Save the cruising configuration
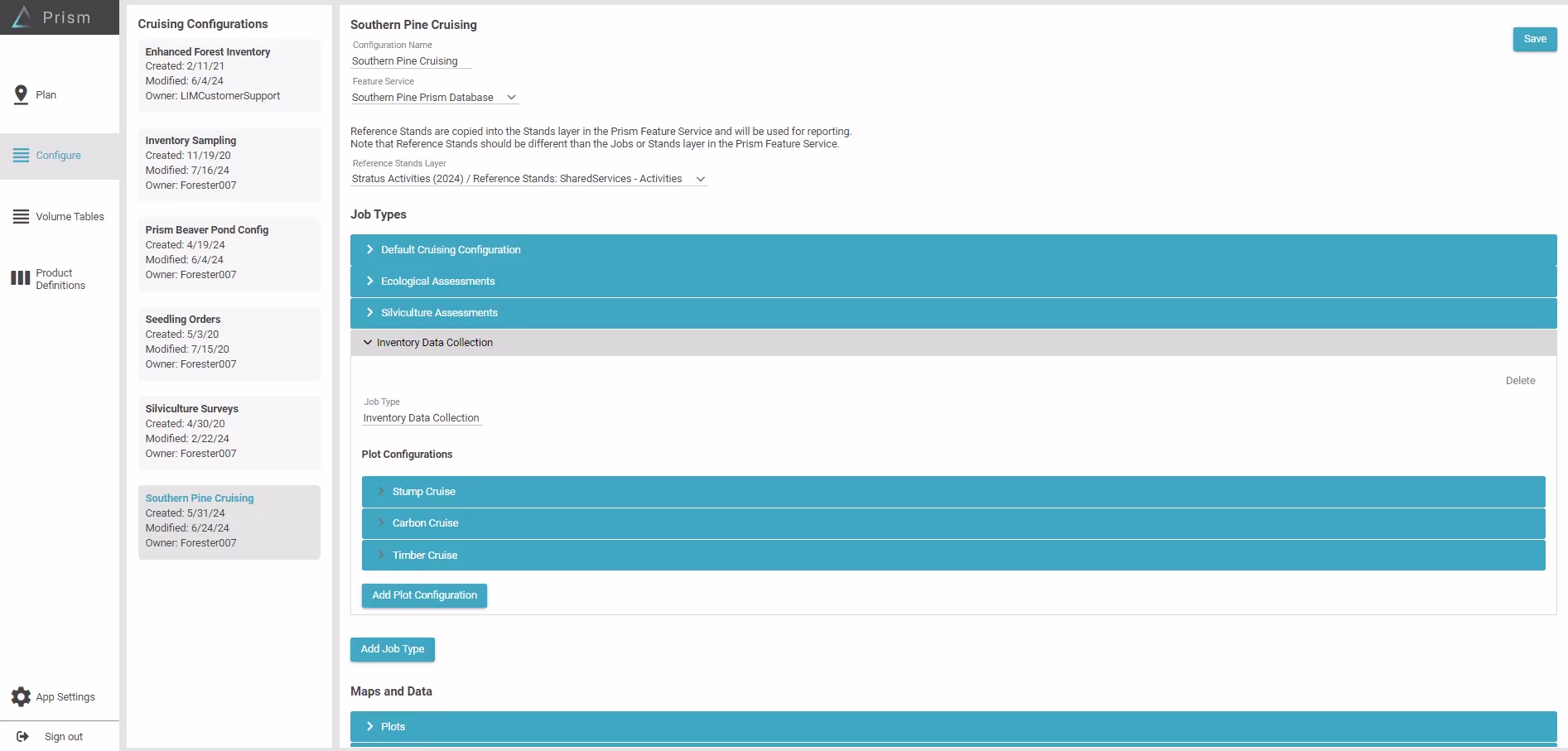1568x751 pixels. 1535,39
